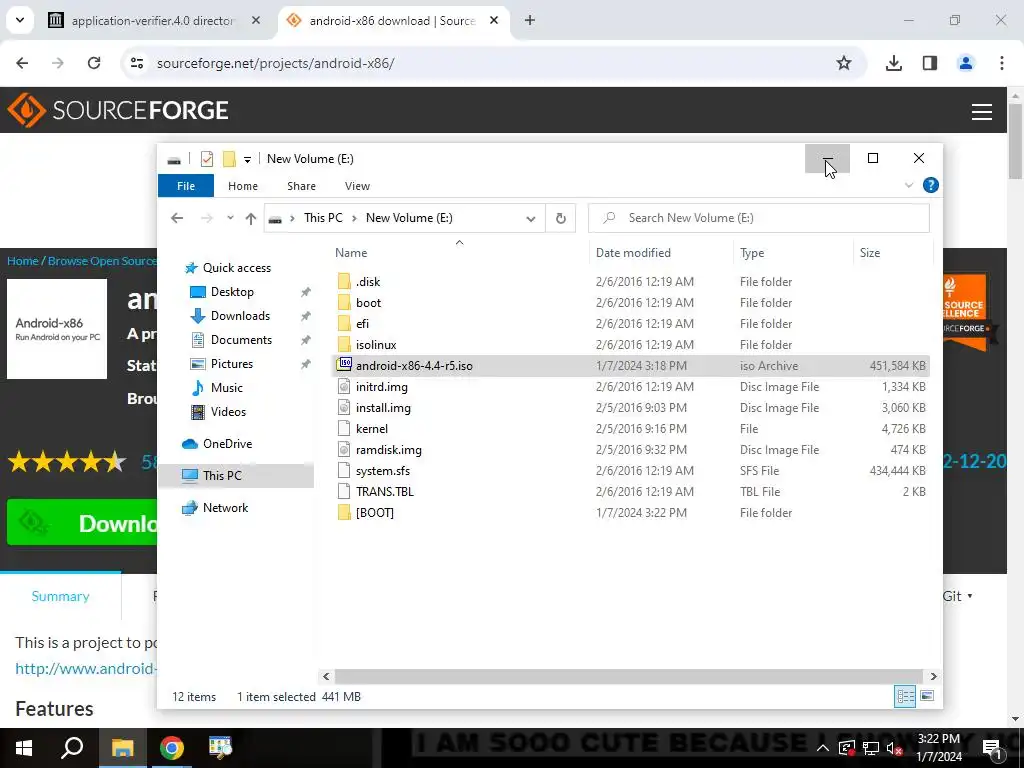Screen dimensions: 1024x768
Task: Open Pictures in the navigation pane
Action: coord(231,364)
